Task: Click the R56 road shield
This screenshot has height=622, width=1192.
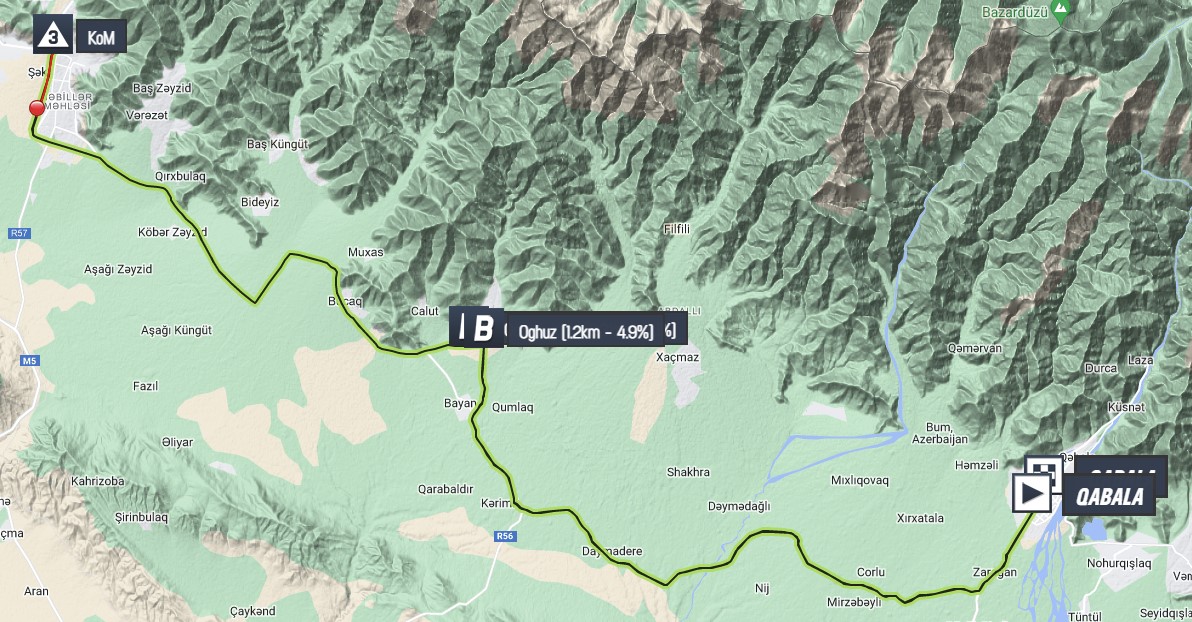Action: [x=504, y=536]
